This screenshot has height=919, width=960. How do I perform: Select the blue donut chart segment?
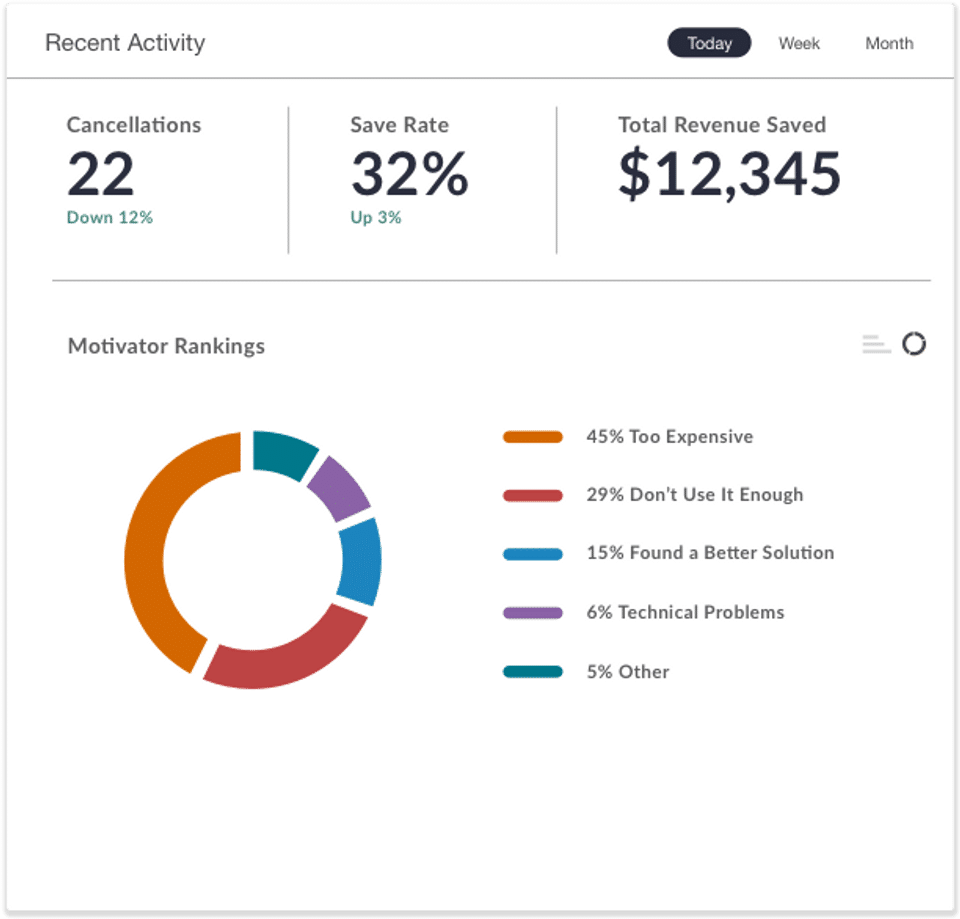coord(360,561)
